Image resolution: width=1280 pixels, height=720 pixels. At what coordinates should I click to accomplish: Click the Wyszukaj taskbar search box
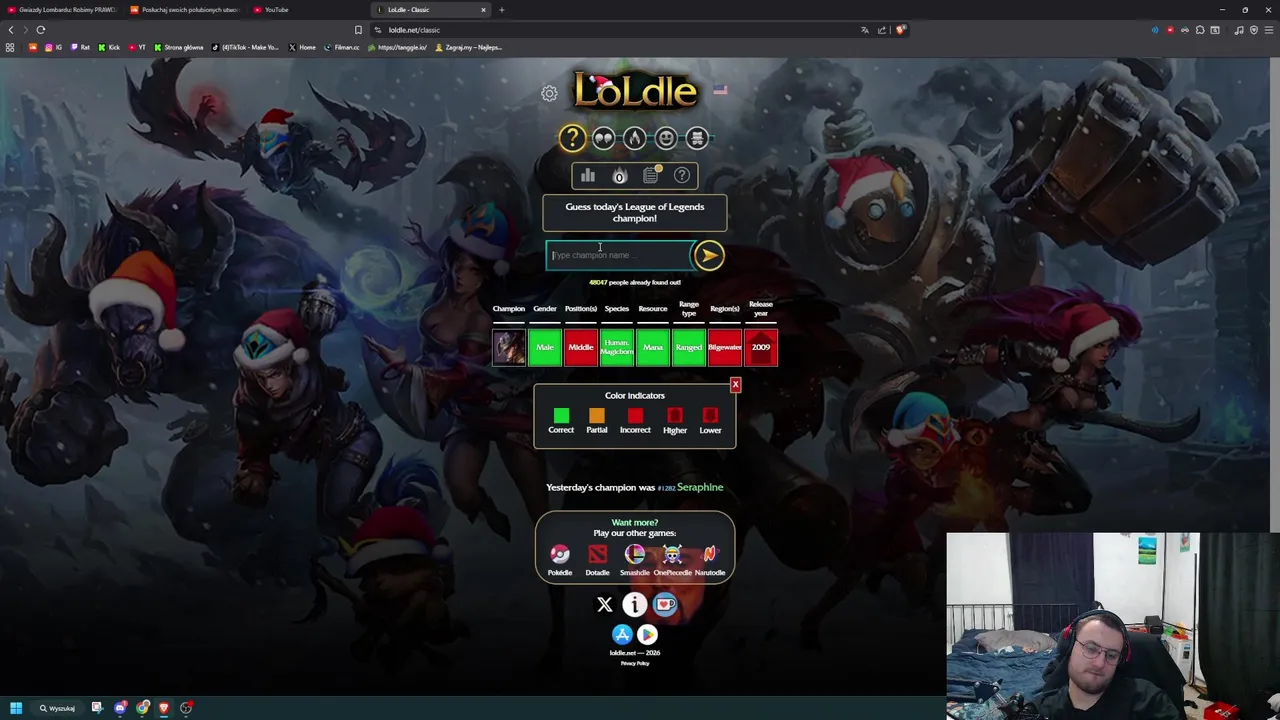(x=58, y=708)
